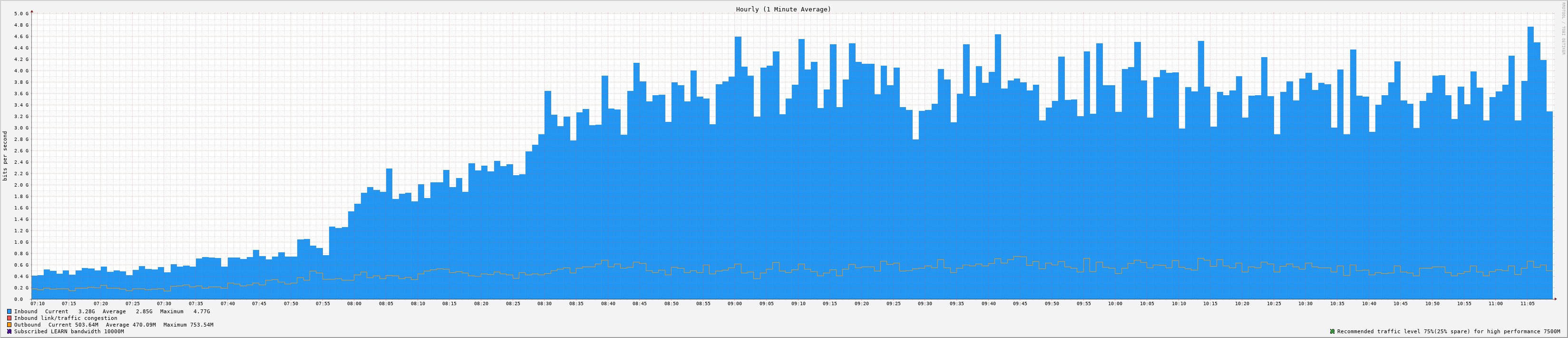Click the 'Inbound link/traffic congestion' legend label
This screenshot has height=338, width=1568.
66,318
